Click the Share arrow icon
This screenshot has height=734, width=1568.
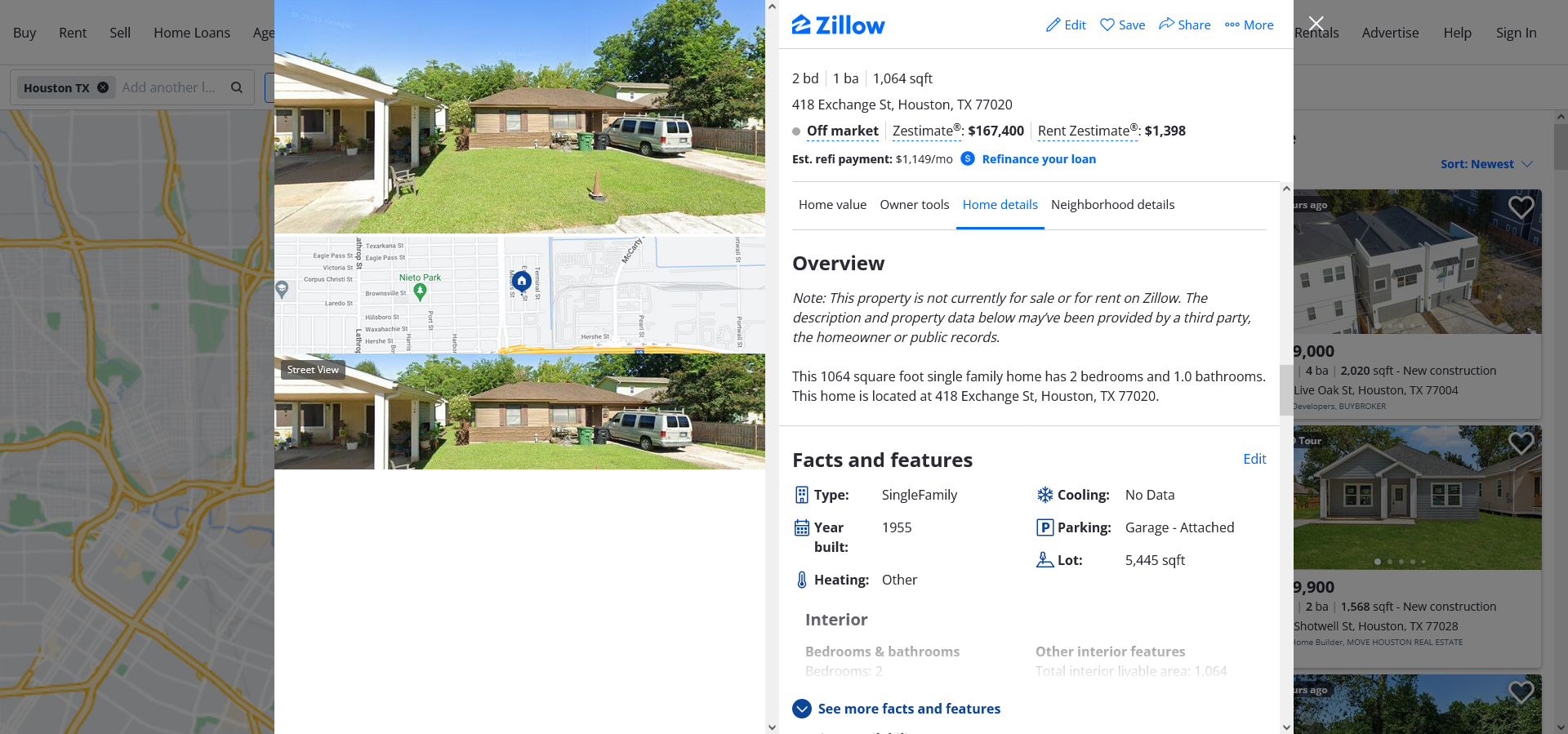[1166, 24]
